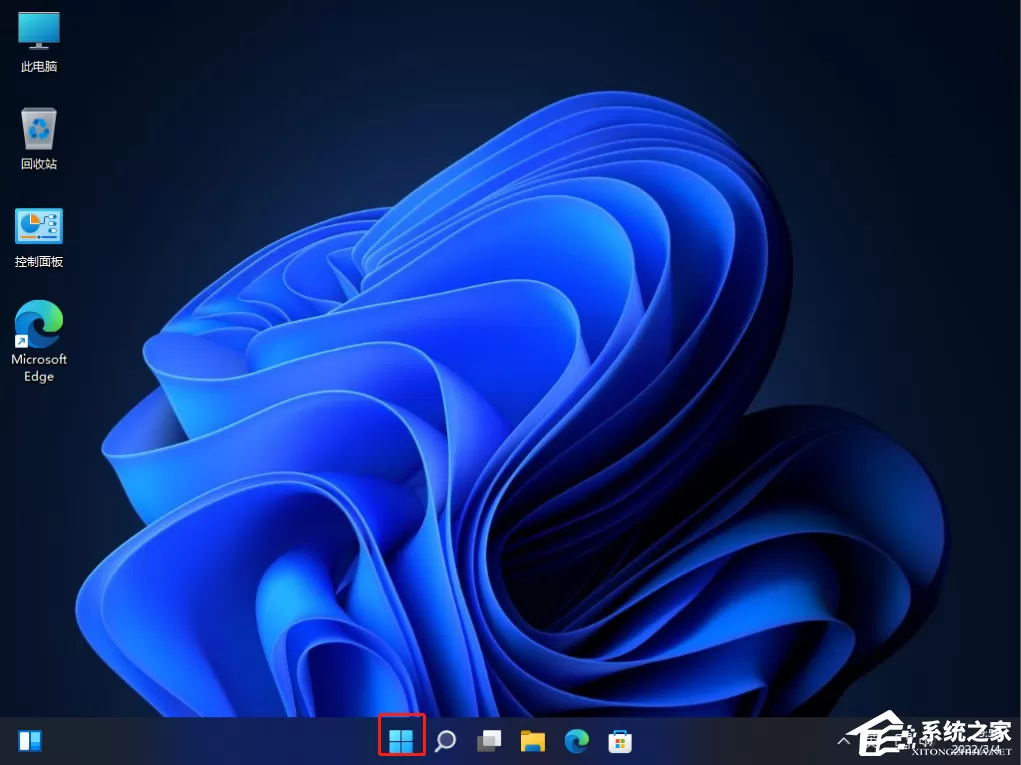Click the 控制面板 label text
This screenshot has height=765, width=1021.
39,261
